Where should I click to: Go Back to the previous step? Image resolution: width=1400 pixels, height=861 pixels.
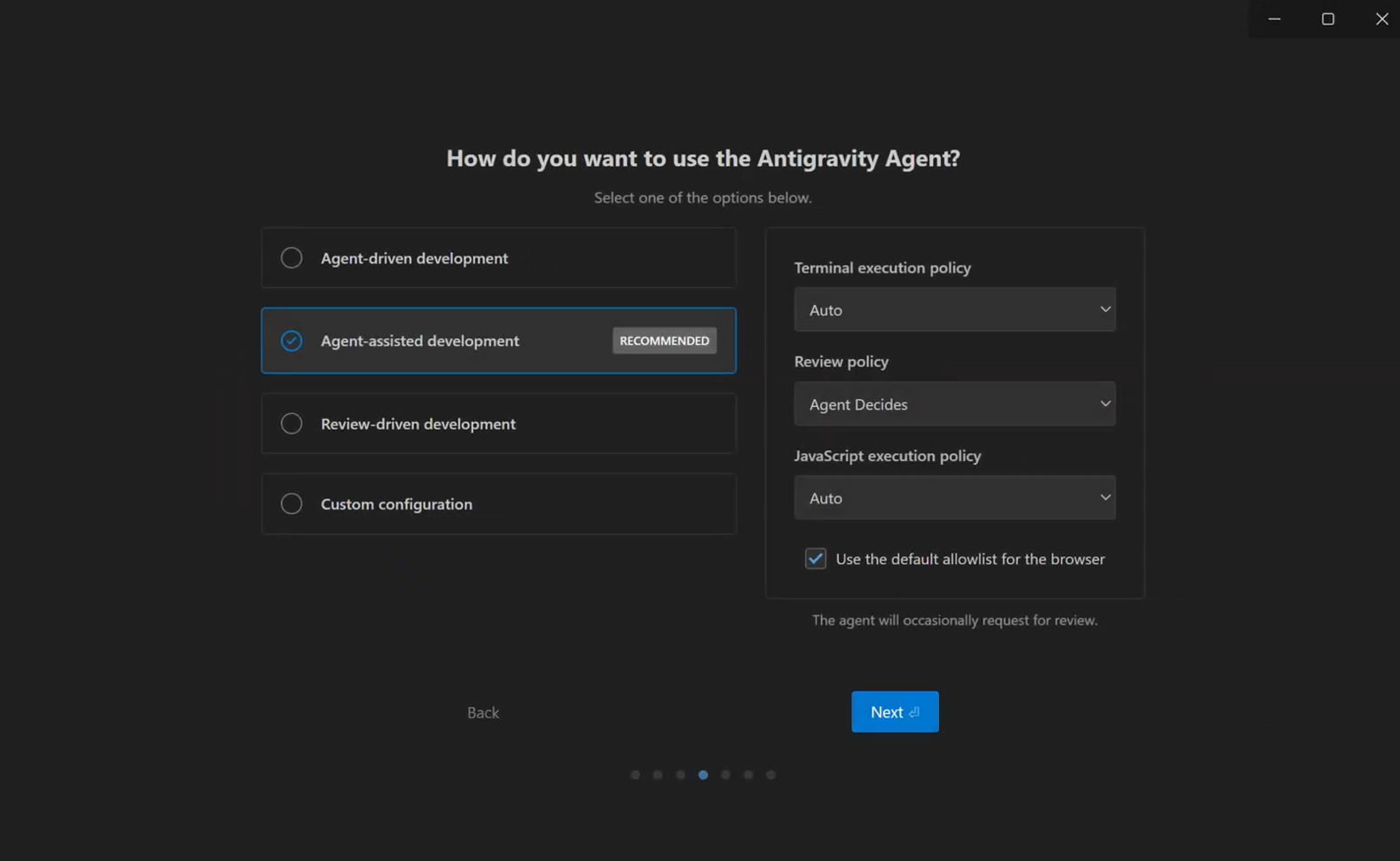(483, 712)
